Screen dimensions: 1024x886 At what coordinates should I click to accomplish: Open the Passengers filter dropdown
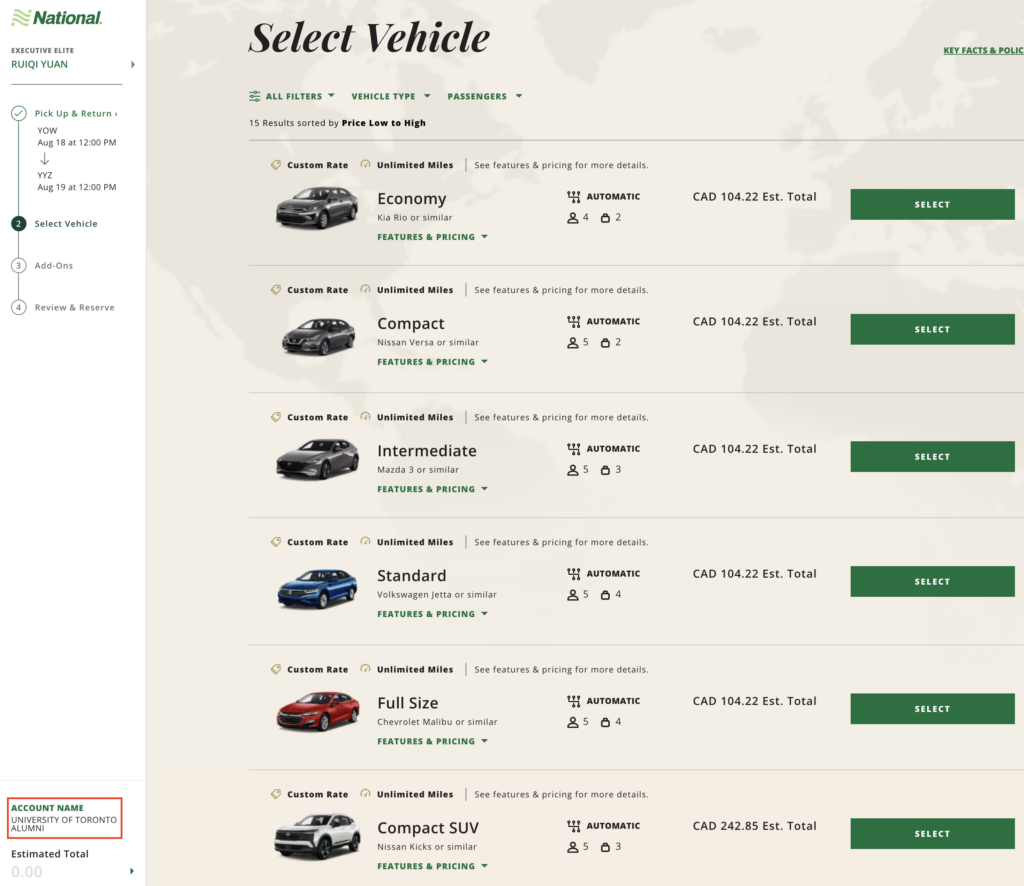pyautogui.click(x=485, y=96)
